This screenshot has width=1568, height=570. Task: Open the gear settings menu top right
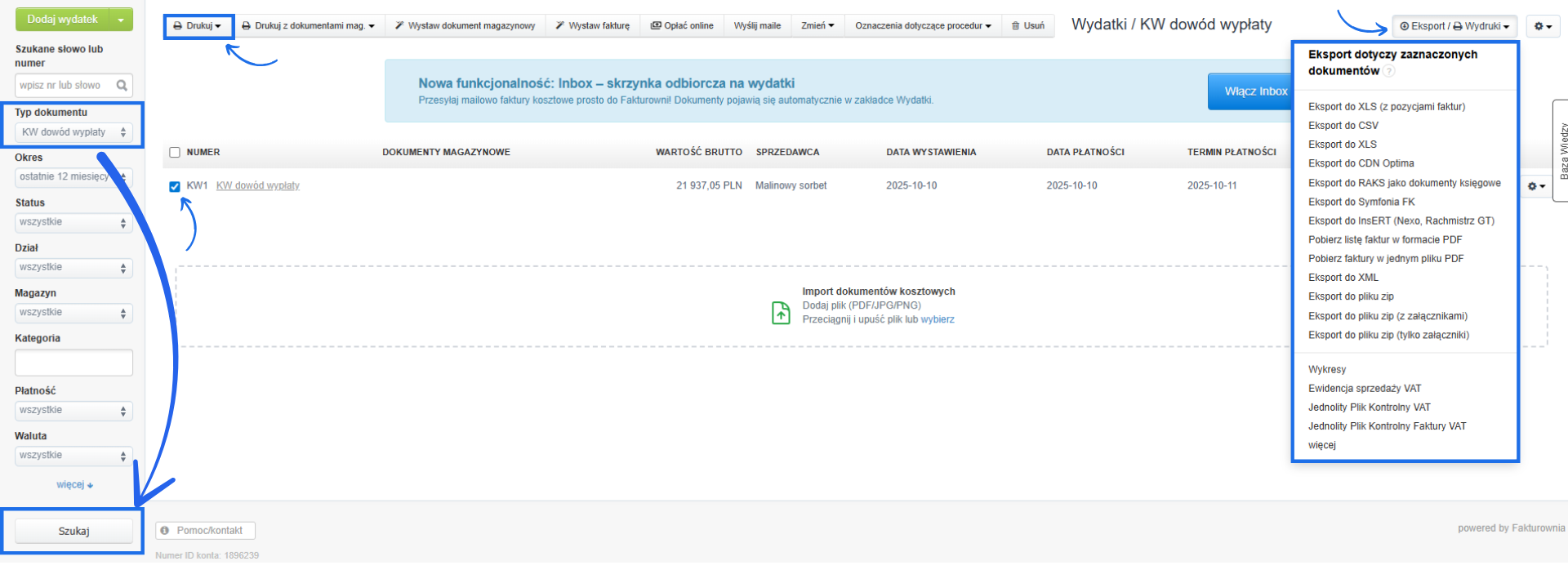pos(1543,26)
